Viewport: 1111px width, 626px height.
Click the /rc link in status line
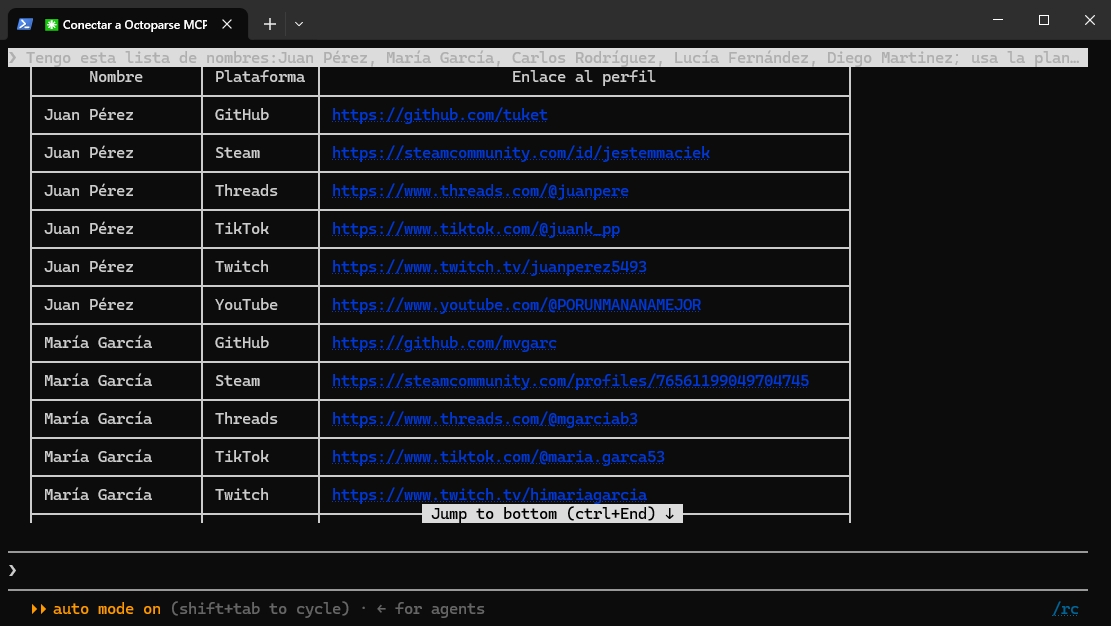pos(1066,609)
